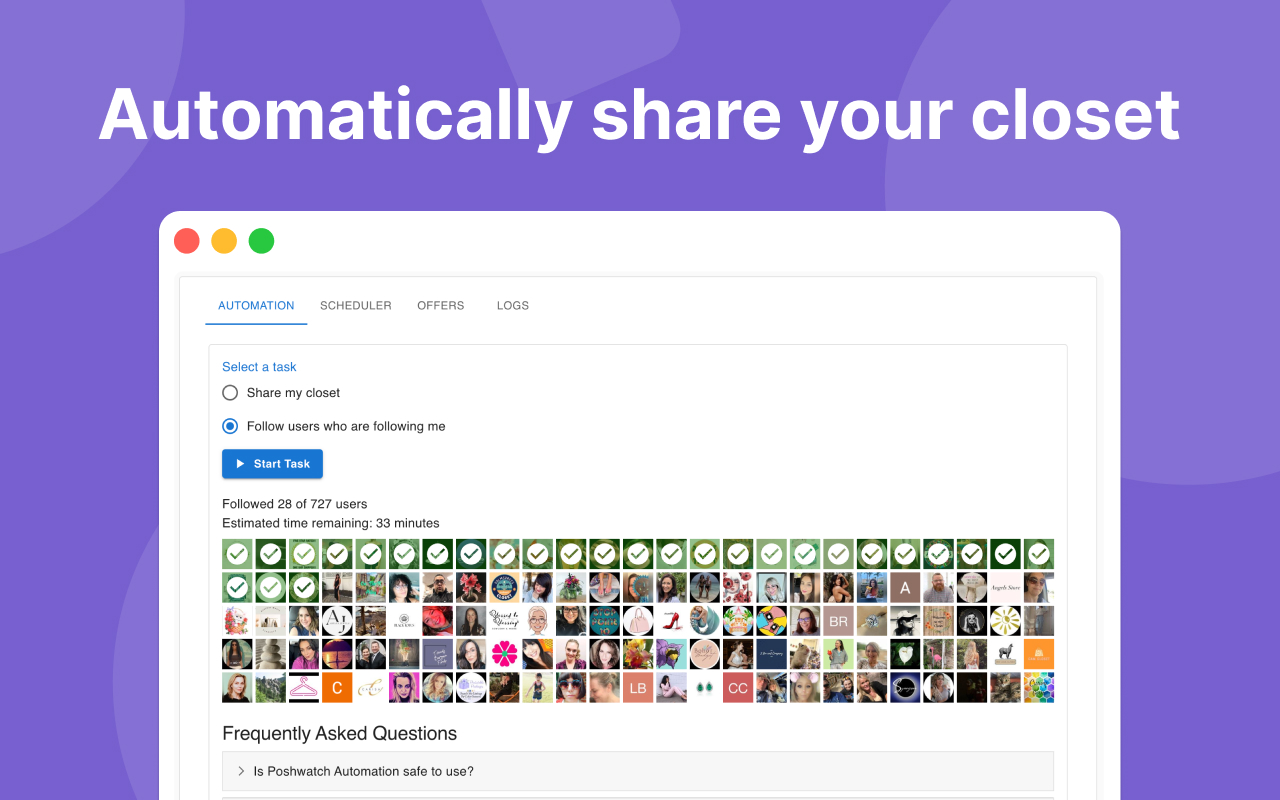The width and height of the screenshot is (1280, 800).
Task: Open the LOGS tab
Action: click(x=512, y=305)
